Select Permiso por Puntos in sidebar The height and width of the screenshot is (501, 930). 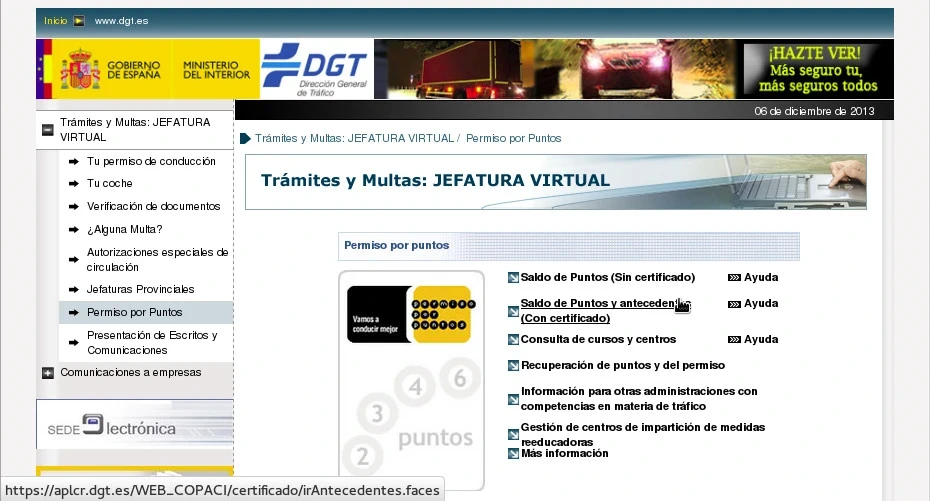click(134, 312)
